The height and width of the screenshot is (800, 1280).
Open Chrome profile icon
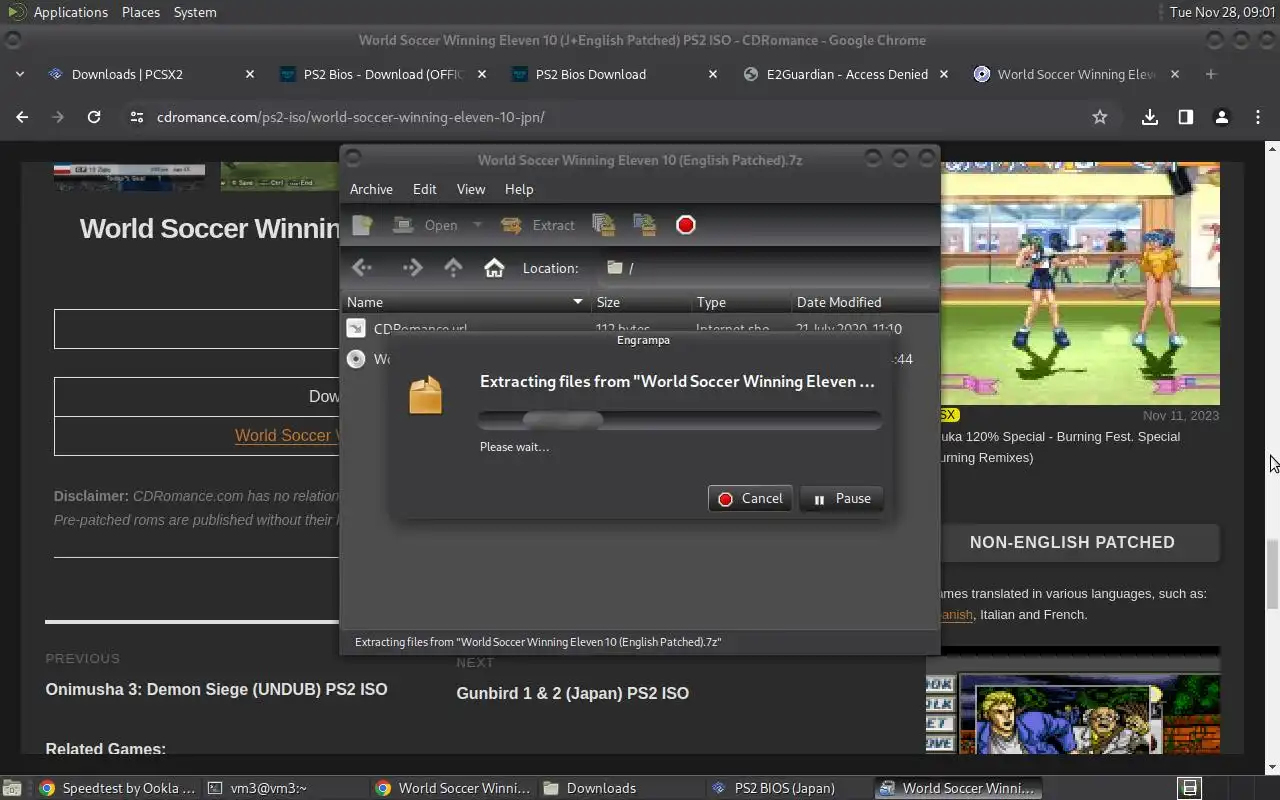coord(1221,117)
